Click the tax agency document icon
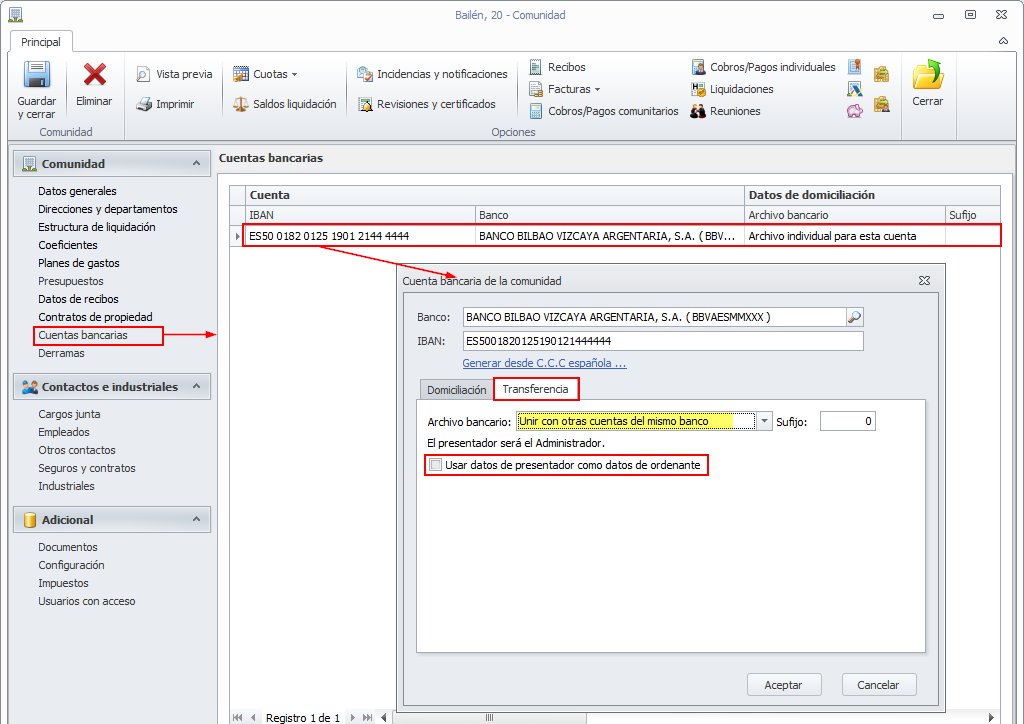 coord(854,89)
